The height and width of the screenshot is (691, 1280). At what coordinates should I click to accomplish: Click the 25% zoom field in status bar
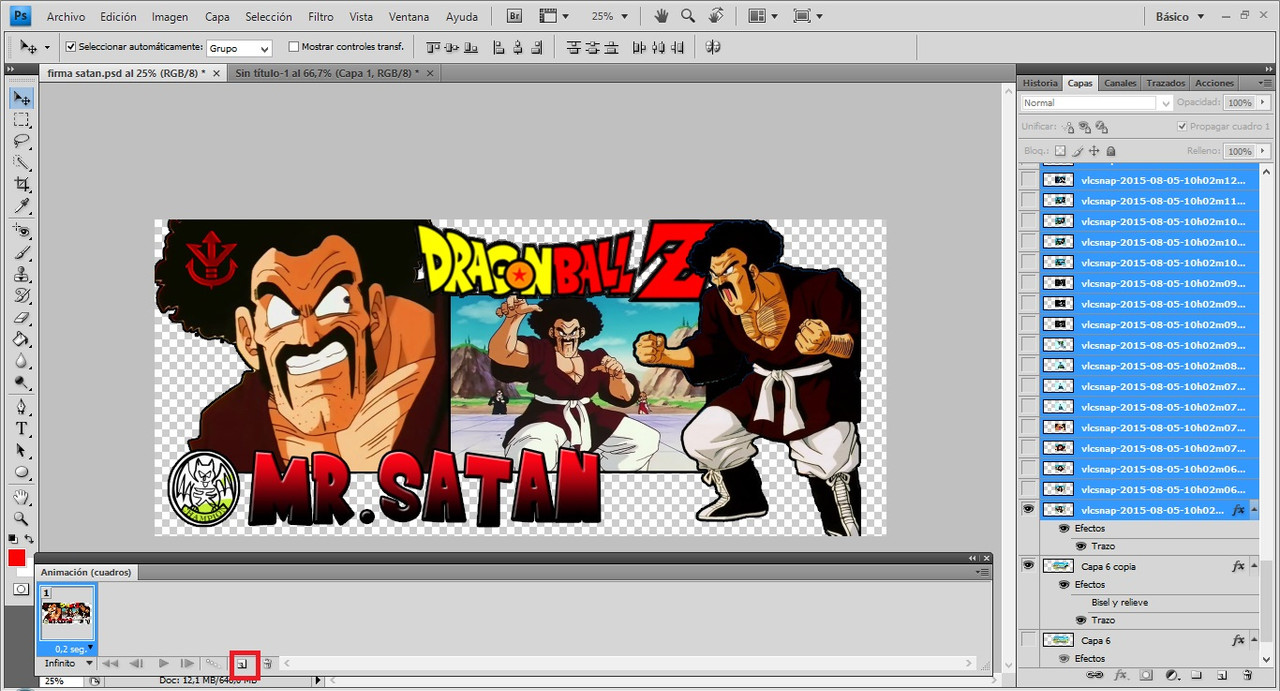61,681
